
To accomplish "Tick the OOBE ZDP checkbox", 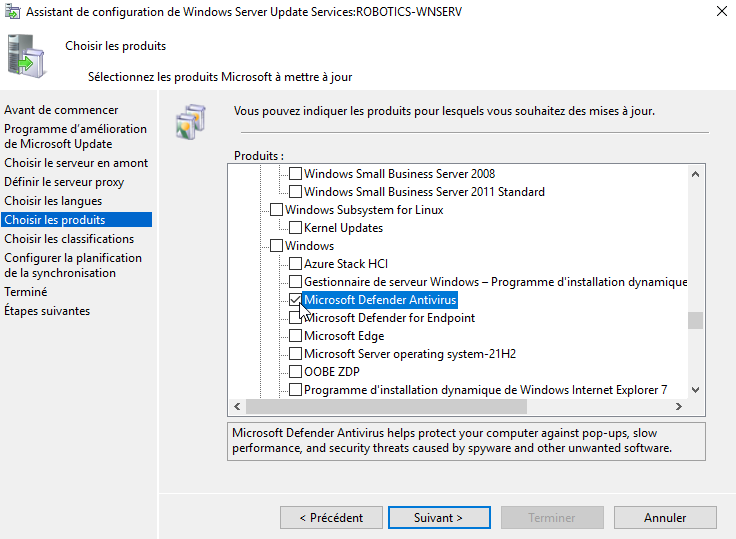I will click(x=295, y=372).
